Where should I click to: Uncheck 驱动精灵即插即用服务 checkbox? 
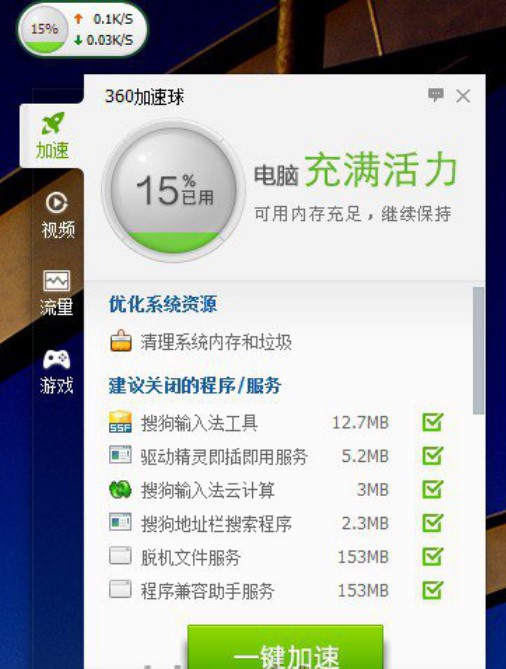tap(433, 455)
